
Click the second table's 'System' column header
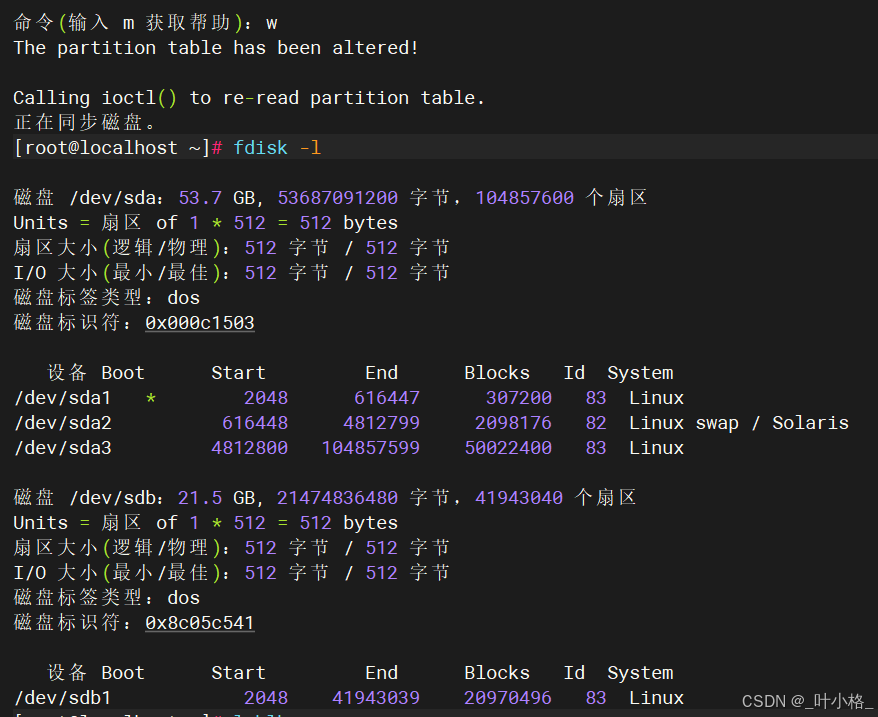coord(640,673)
